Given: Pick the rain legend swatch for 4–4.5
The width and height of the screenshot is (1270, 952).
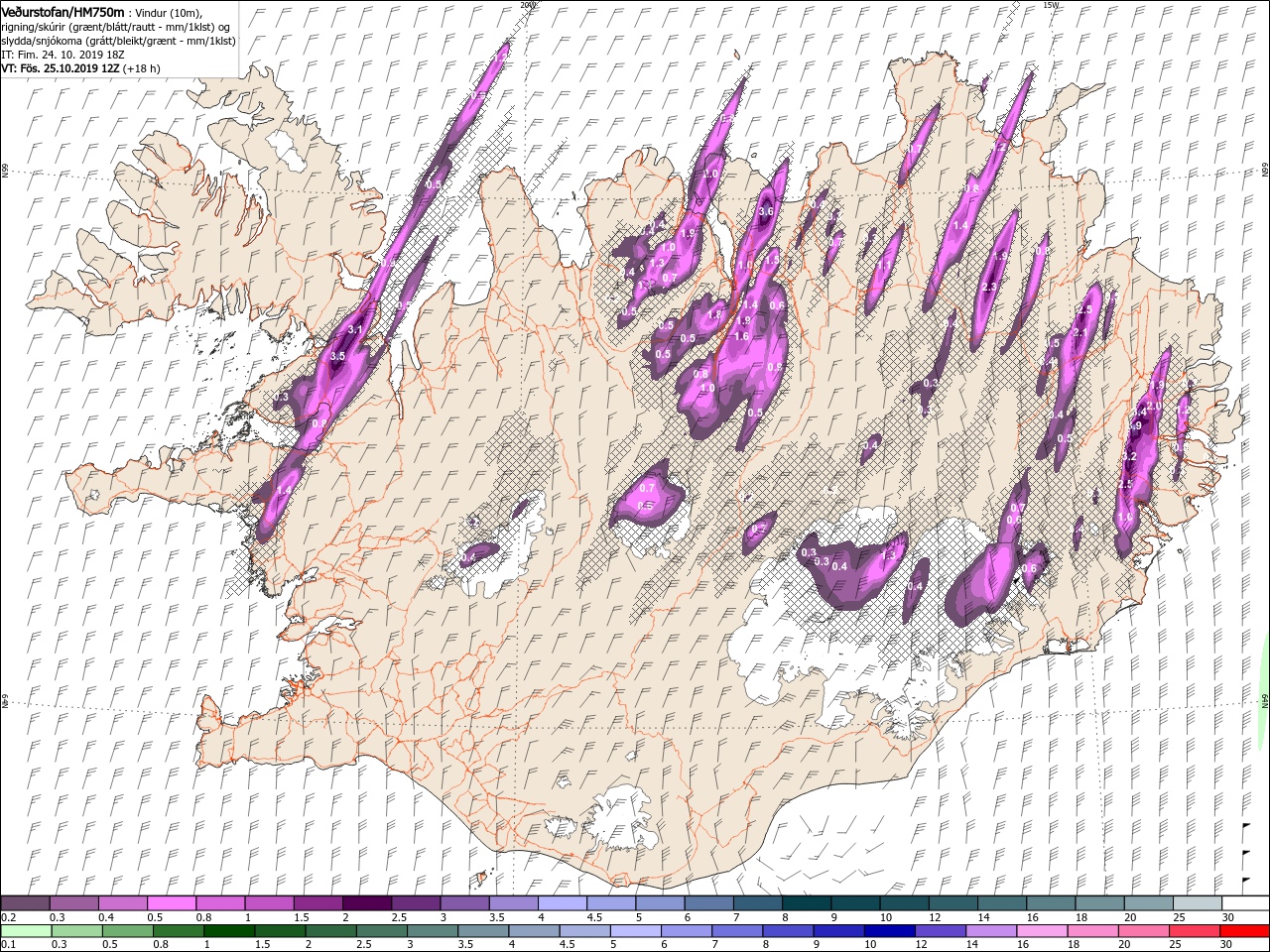Looking at the screenshot, I should tap(534, 931).
